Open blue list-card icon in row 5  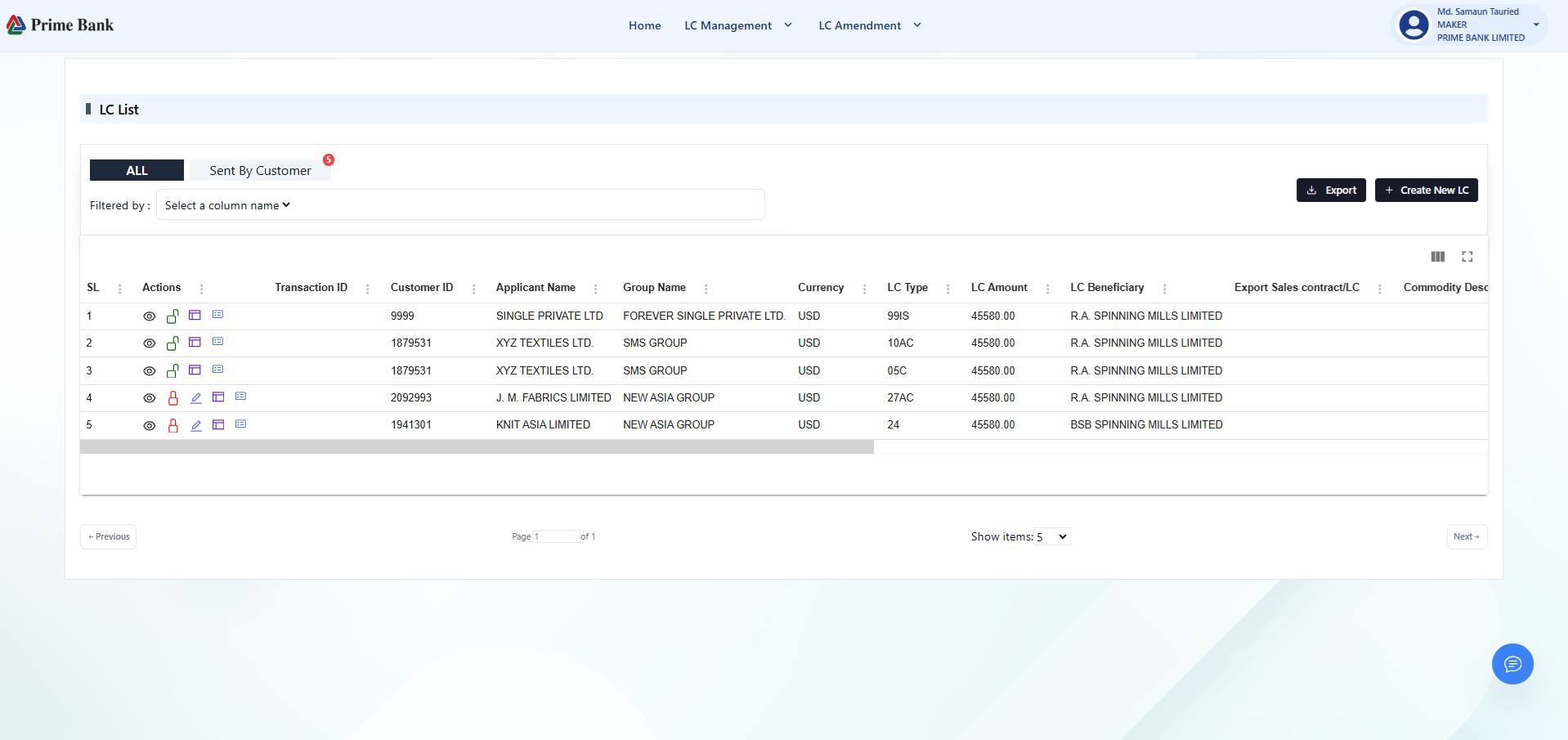coord(240,424)
